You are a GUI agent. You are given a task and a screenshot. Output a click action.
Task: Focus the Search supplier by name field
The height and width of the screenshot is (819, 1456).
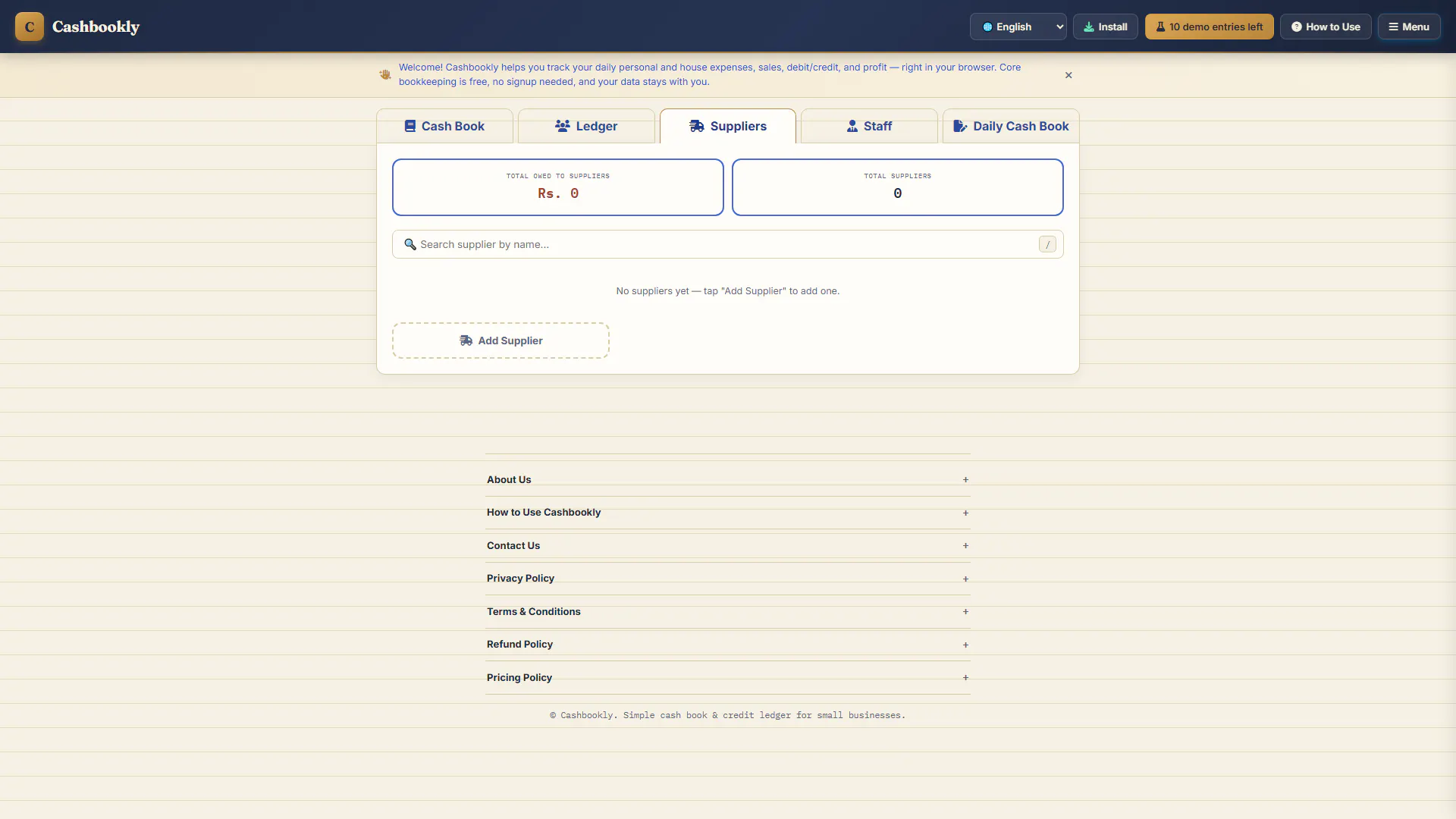point(728,244)
